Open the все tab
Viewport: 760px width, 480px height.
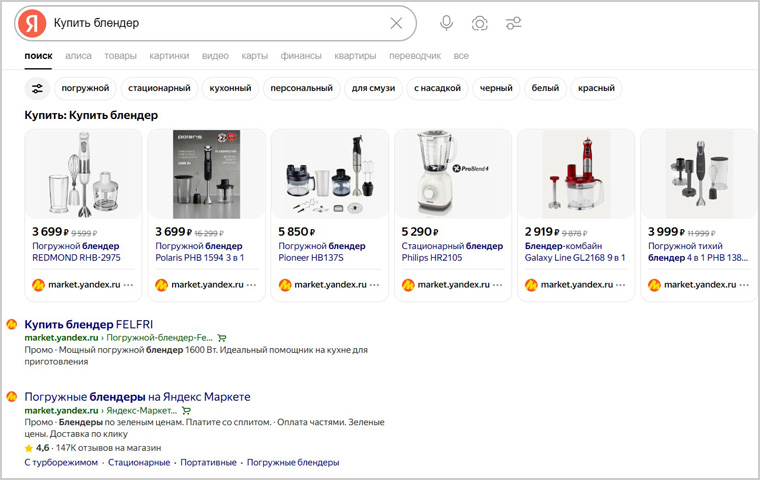tap(461, 56)
